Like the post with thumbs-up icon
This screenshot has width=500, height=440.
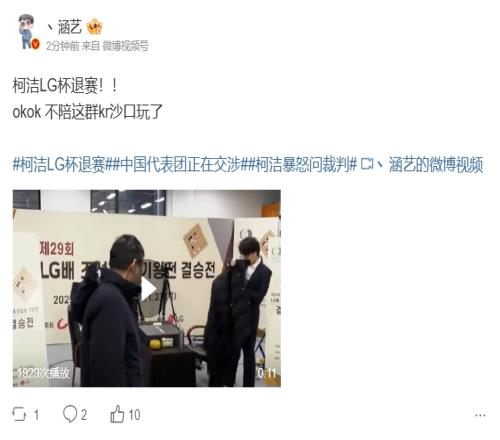125,414
